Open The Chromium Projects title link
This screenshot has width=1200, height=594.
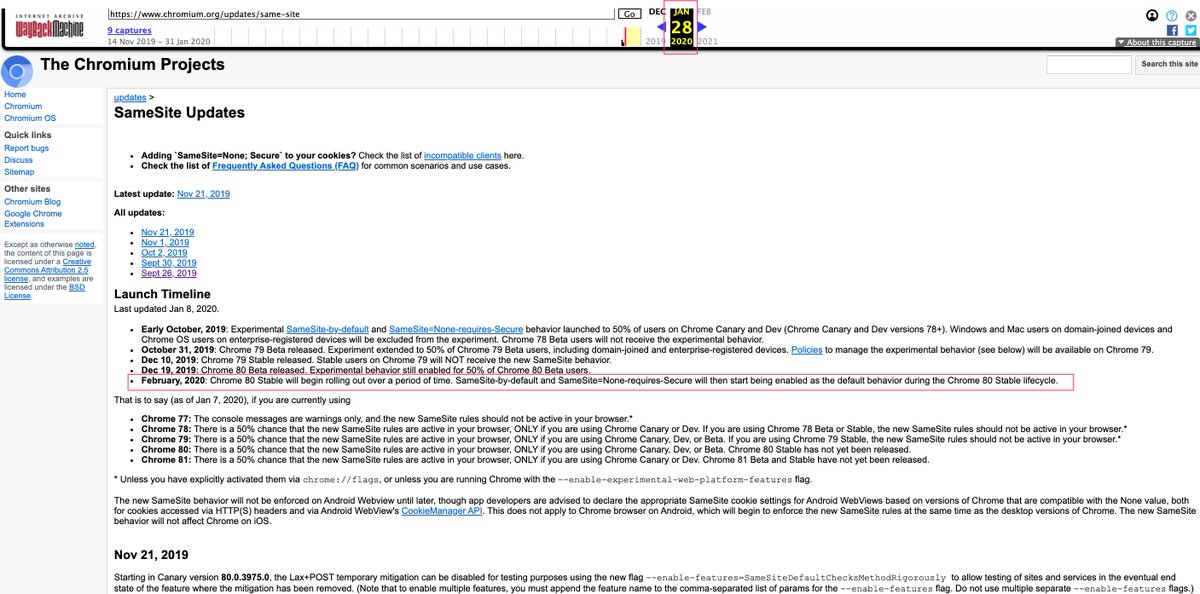click(x=132, y=65)
